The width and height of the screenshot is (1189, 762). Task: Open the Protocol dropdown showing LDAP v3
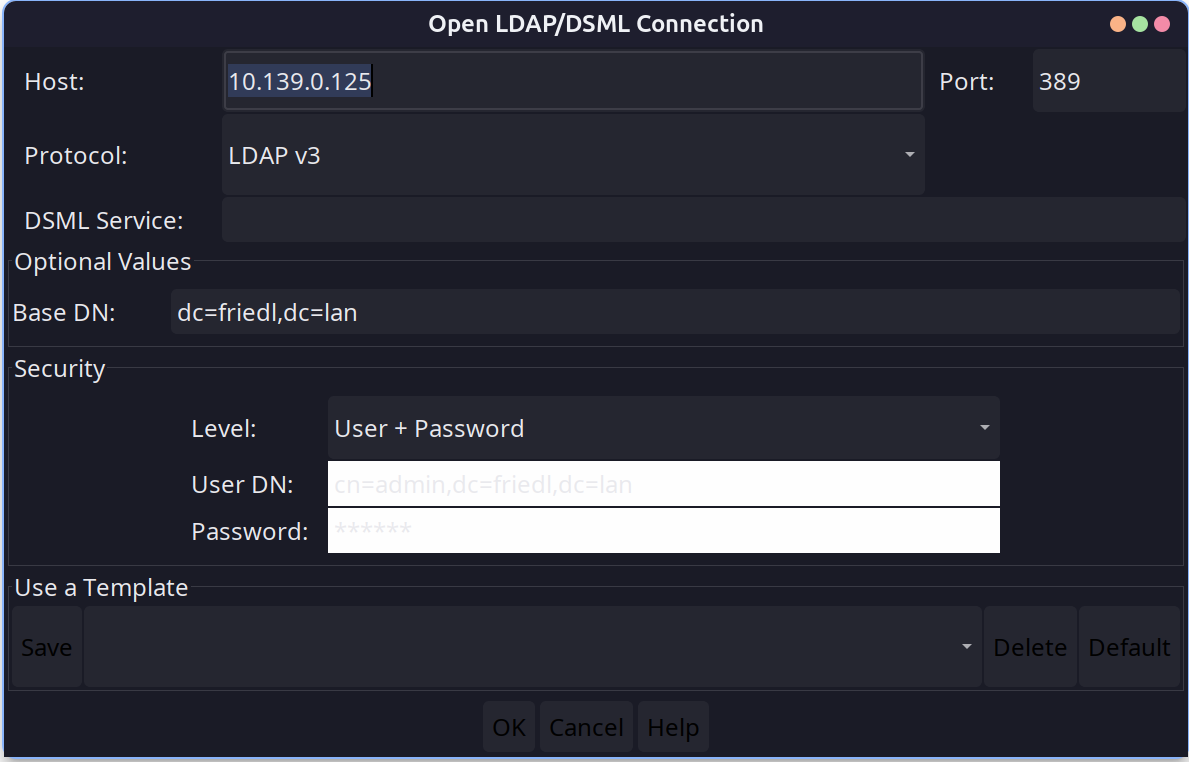click(572, 155)
